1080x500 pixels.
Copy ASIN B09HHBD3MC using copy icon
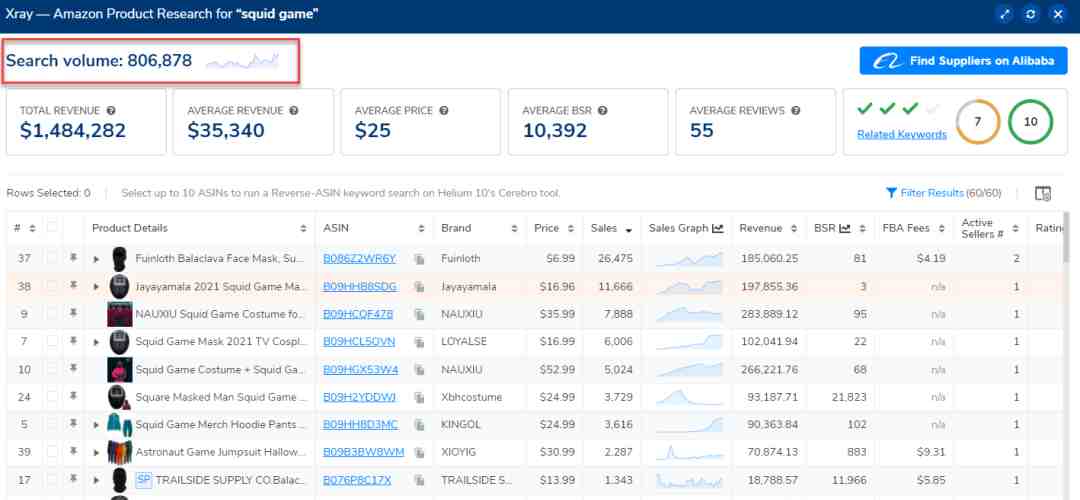[419, 425]
